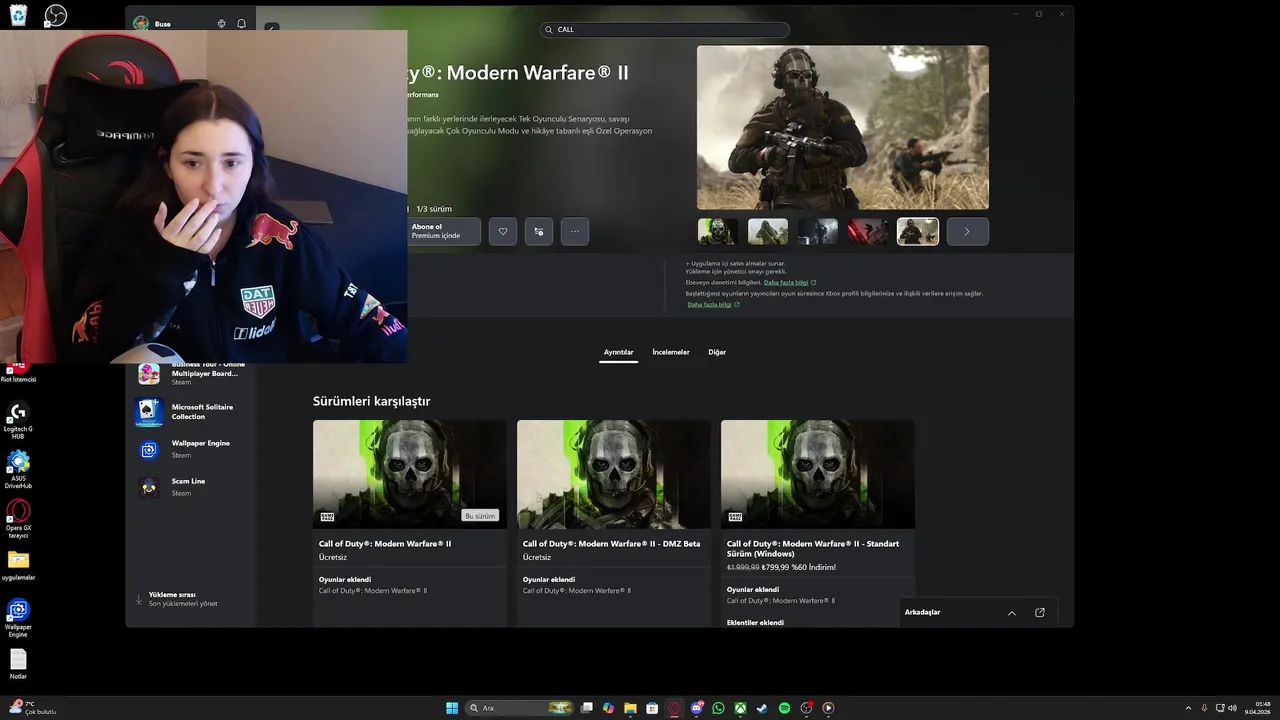1280x720 pixels.
Task: Switch to Xbox app on taskbar
Action: pos(740,708)
